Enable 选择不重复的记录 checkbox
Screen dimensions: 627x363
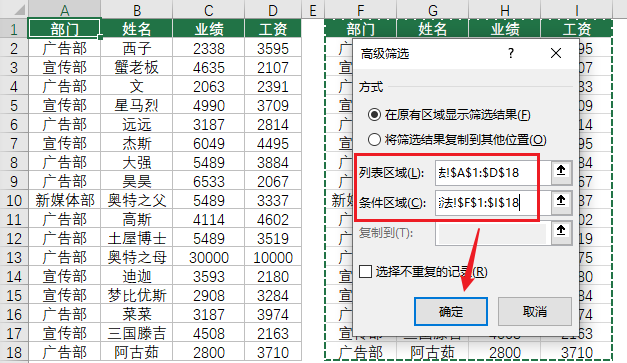365,271
